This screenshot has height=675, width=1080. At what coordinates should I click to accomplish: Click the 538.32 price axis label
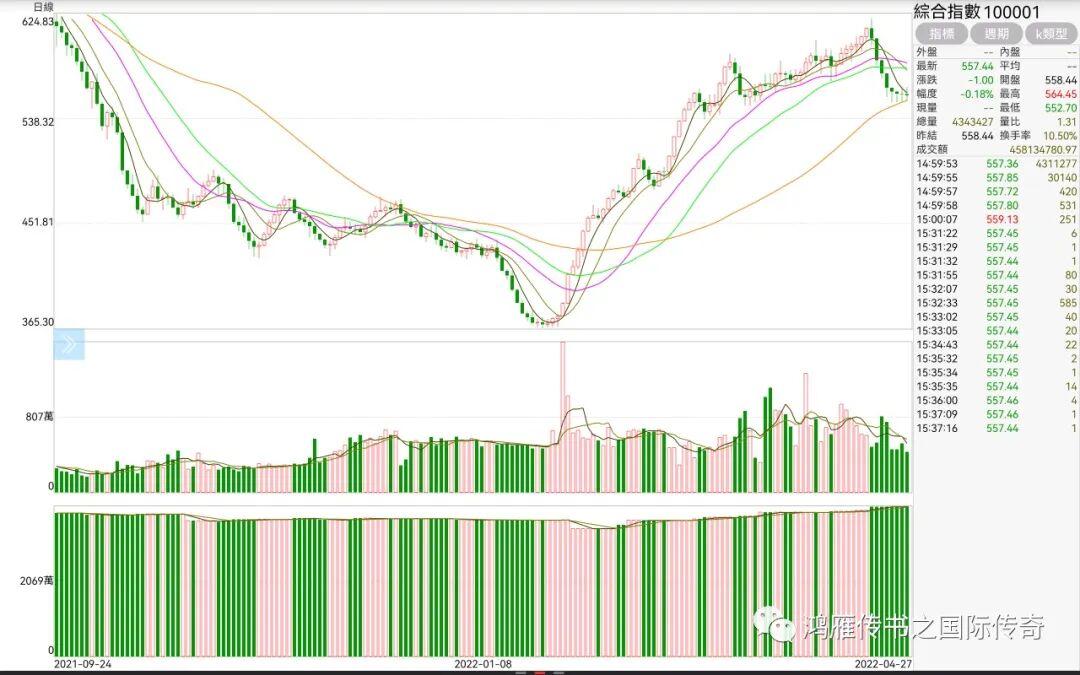[38, 122]
